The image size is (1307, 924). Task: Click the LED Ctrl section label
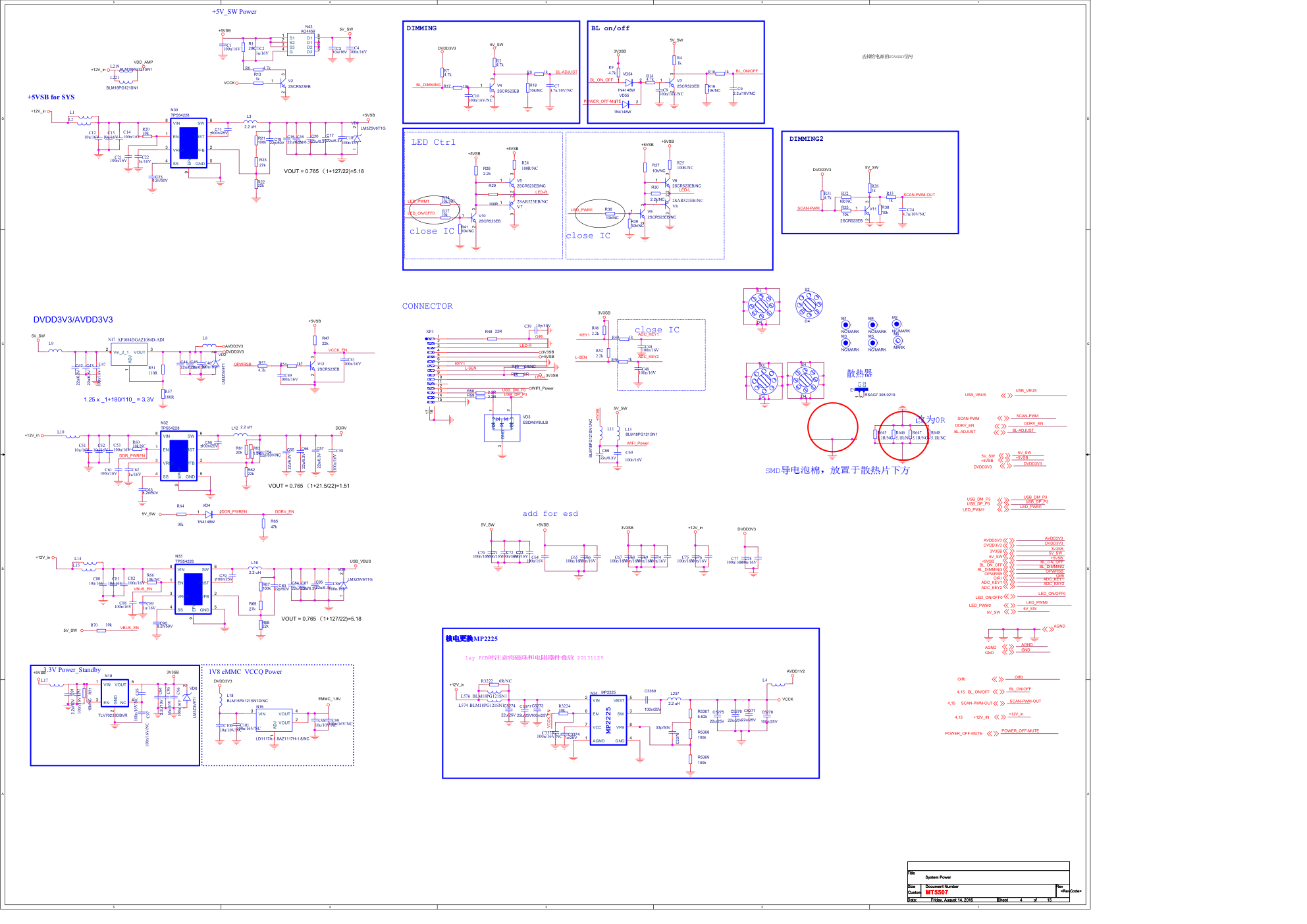(x=433, y=142)
